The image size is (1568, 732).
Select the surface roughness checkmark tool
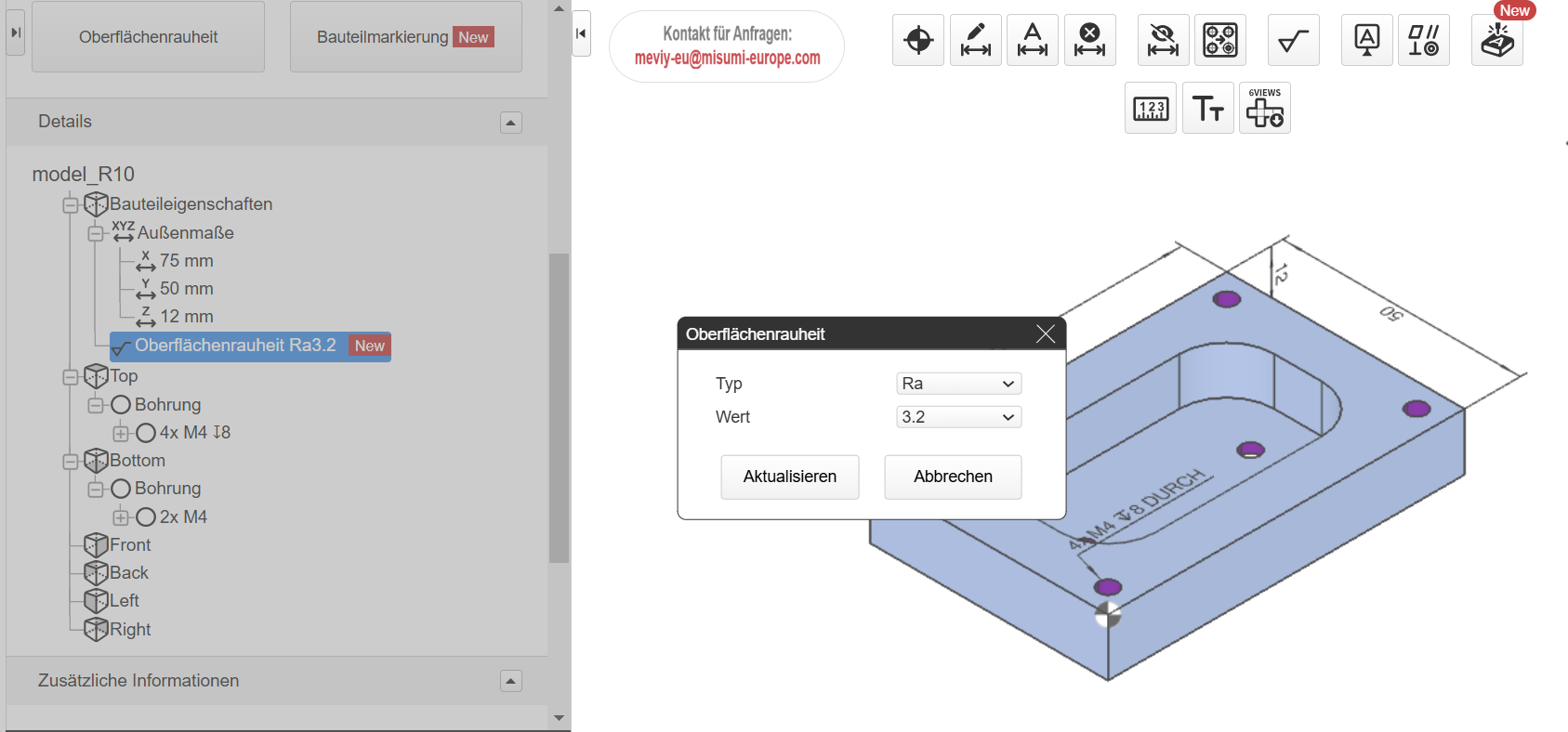(x=1294, y=40)
